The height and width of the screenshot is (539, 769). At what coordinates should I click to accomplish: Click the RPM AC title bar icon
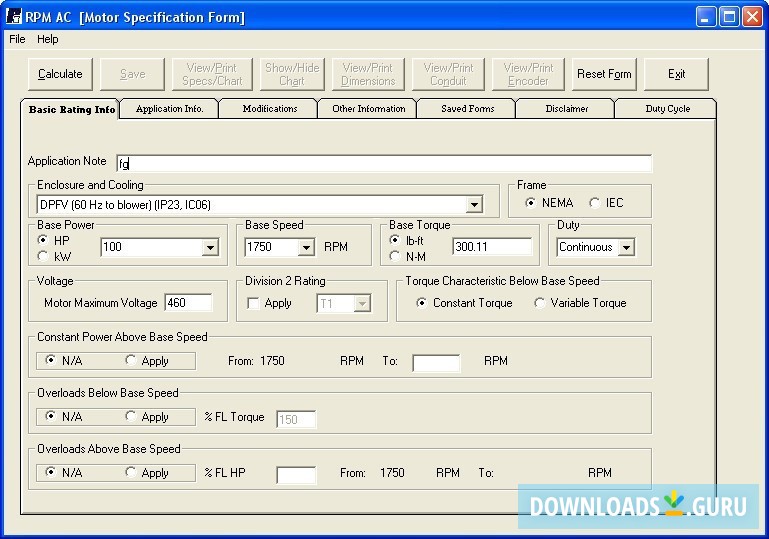pyautogui.click(x=14, y=17)
